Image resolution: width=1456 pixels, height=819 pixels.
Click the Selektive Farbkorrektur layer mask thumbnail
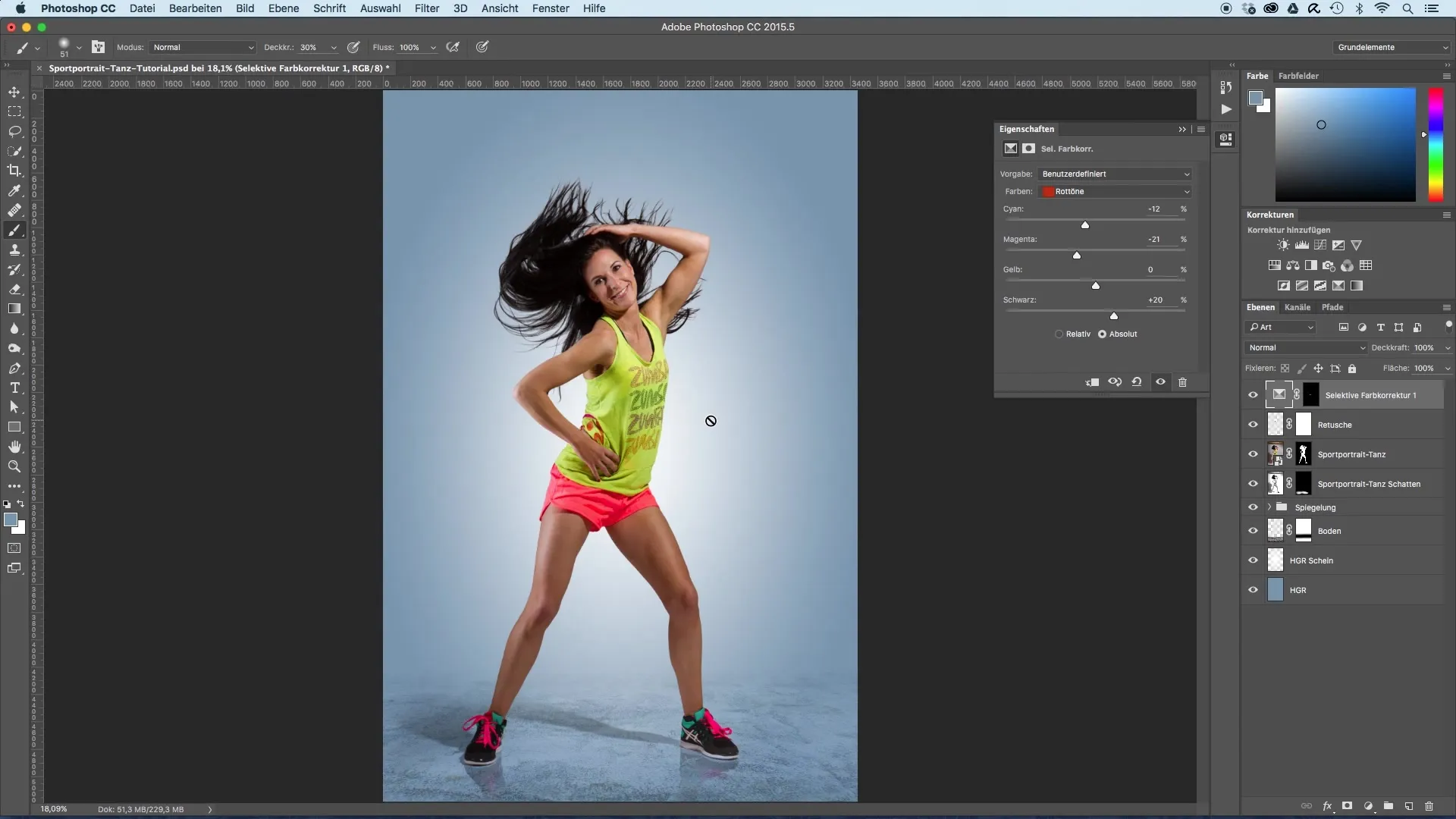(x=1311, y=395)
